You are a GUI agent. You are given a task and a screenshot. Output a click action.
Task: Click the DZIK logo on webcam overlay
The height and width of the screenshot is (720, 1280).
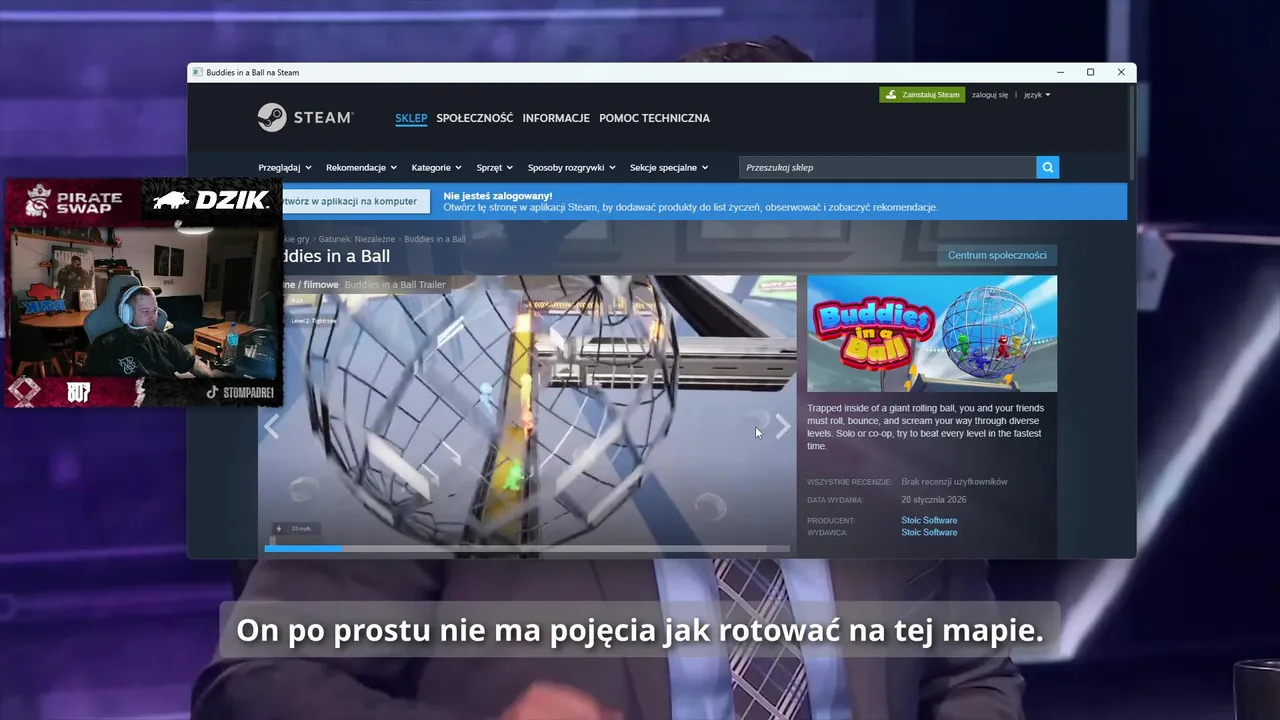pyautogui.click(x=211, y=200)
